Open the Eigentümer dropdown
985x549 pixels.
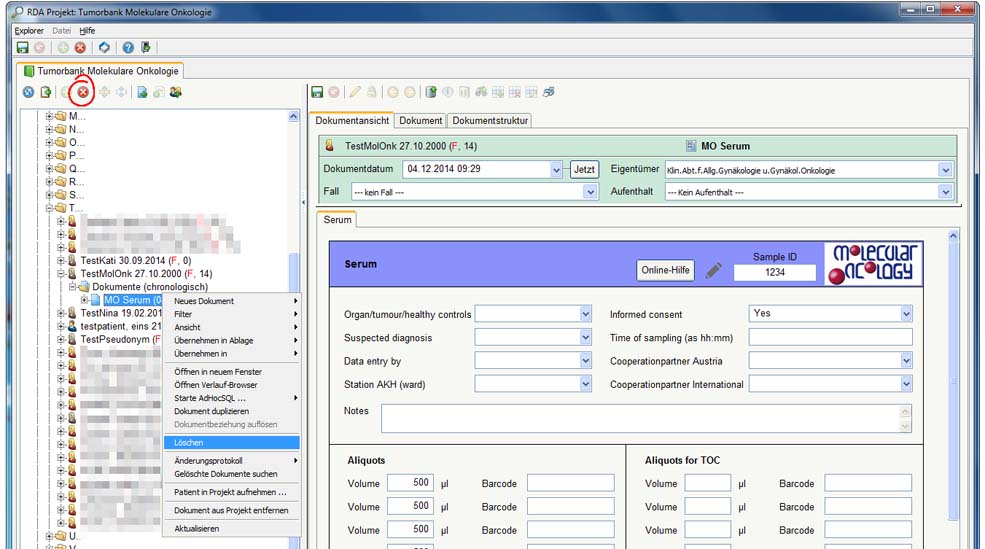(945, 170)
